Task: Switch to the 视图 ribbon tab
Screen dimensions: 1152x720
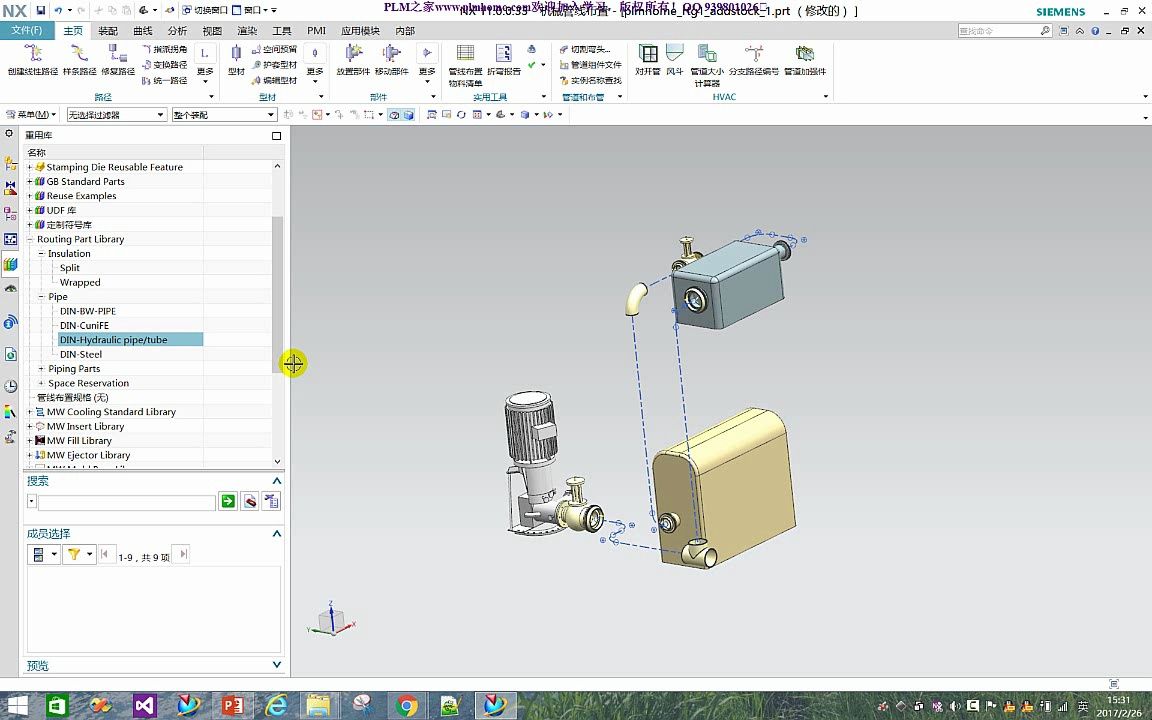Action: [212, 31]
